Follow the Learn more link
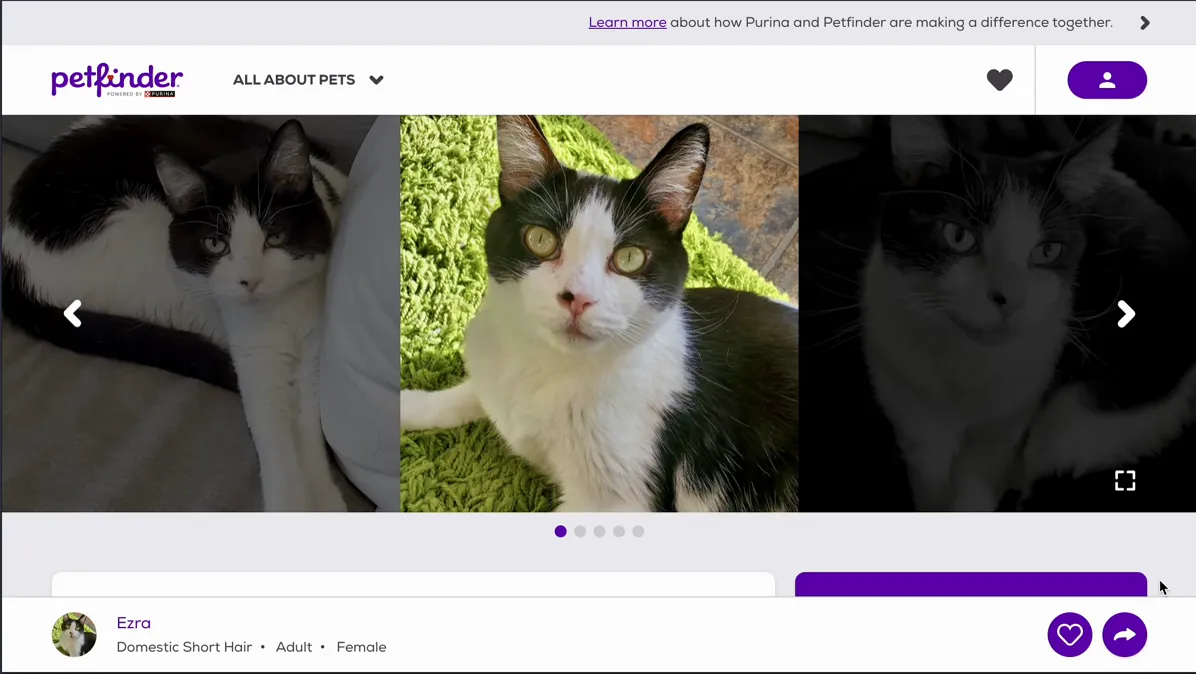 point(627,23)
